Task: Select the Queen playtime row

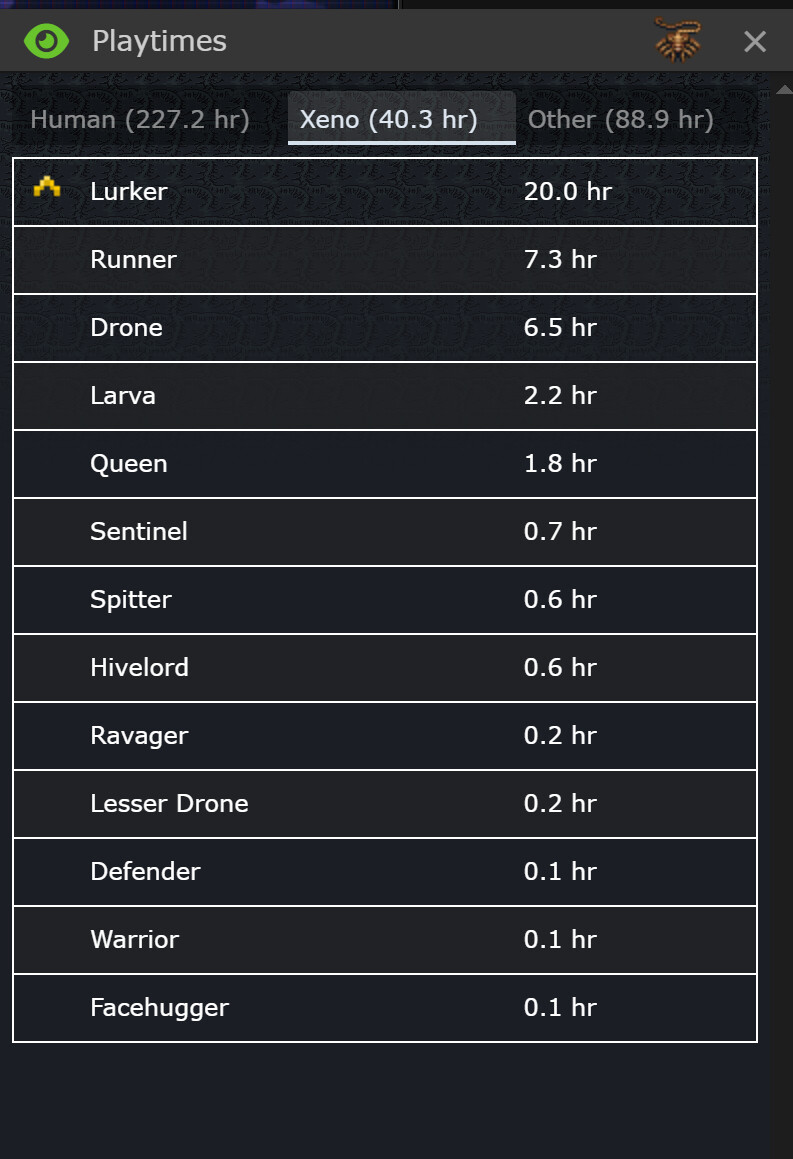Action: [x=385, y=464]
